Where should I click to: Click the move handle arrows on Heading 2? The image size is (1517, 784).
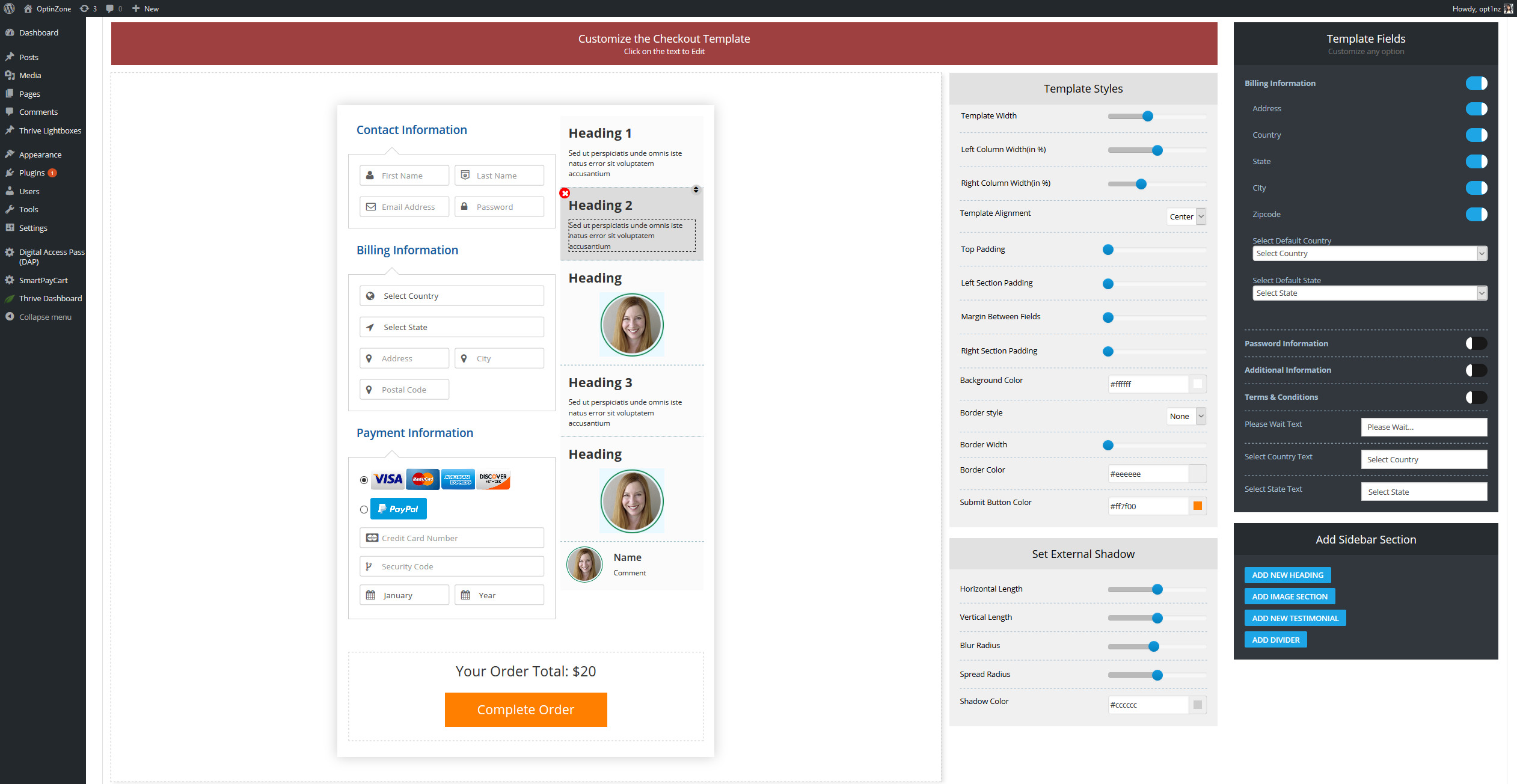(696, 189)
